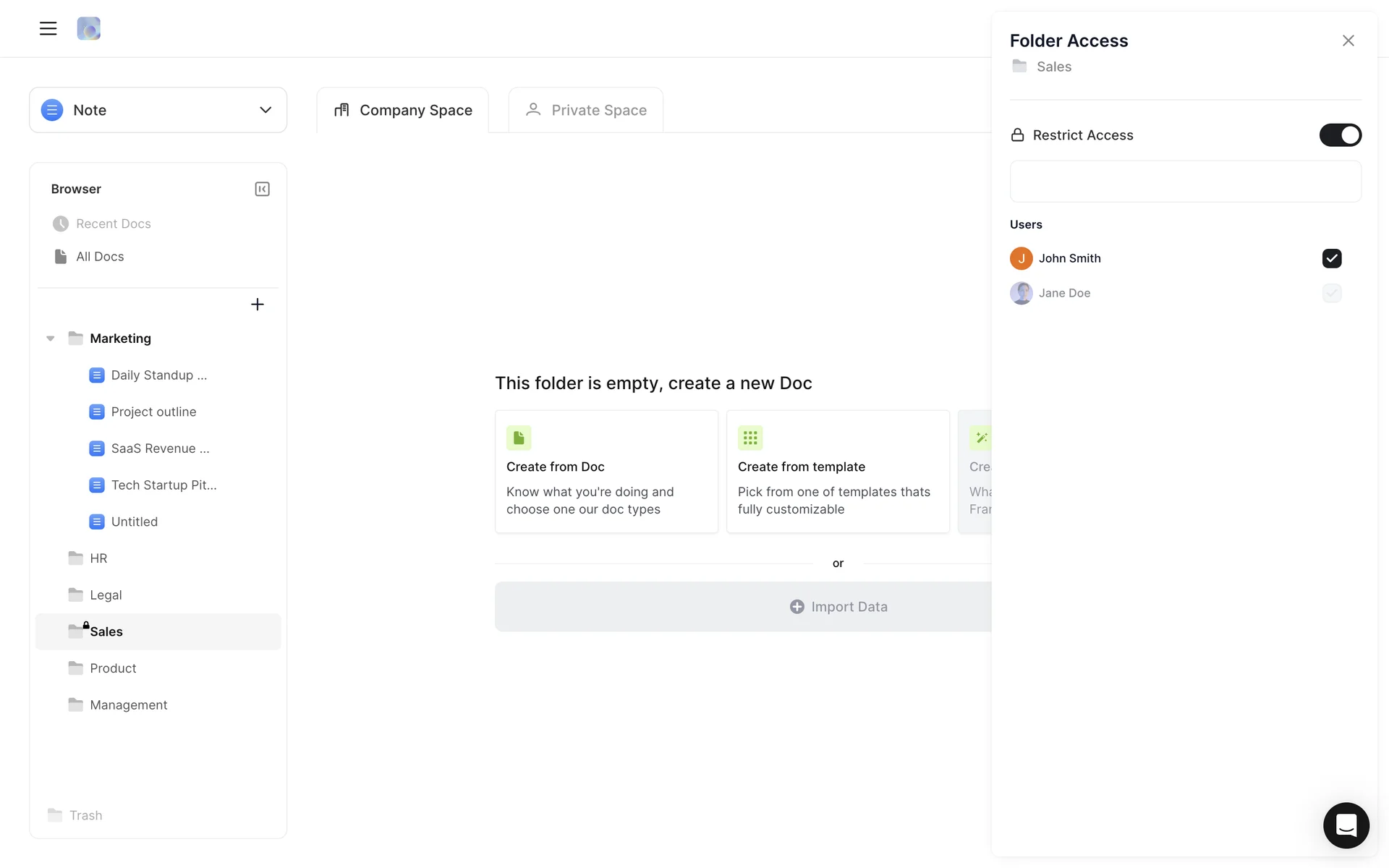Image resolution: width=1389 pixels, height=868 pixels.
Task: Uncheck John Smith's access checkbox
Action: click(x=1331, y=258)
